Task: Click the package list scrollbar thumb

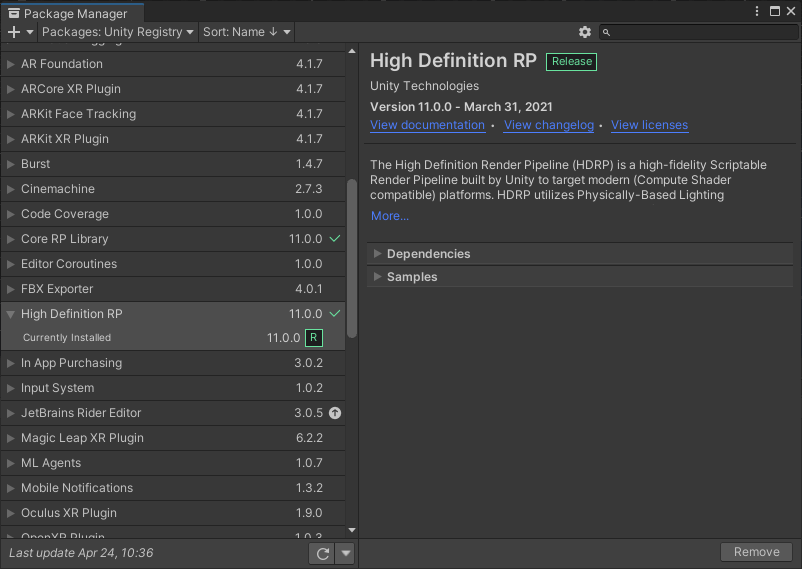Action: [352, 258]
